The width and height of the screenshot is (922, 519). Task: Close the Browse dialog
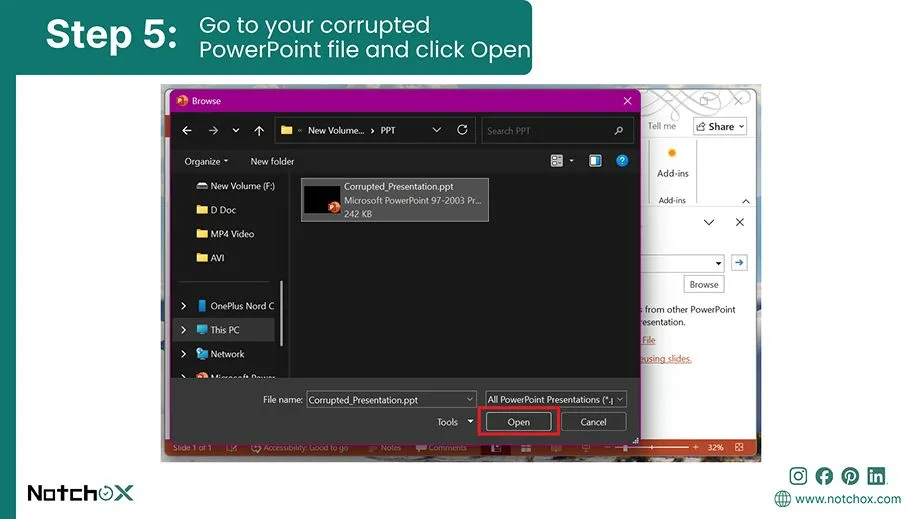coord(627,101)
